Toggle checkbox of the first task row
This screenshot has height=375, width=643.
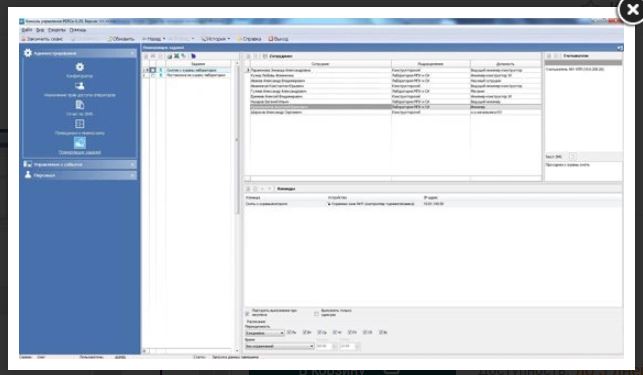coord(153,70)
